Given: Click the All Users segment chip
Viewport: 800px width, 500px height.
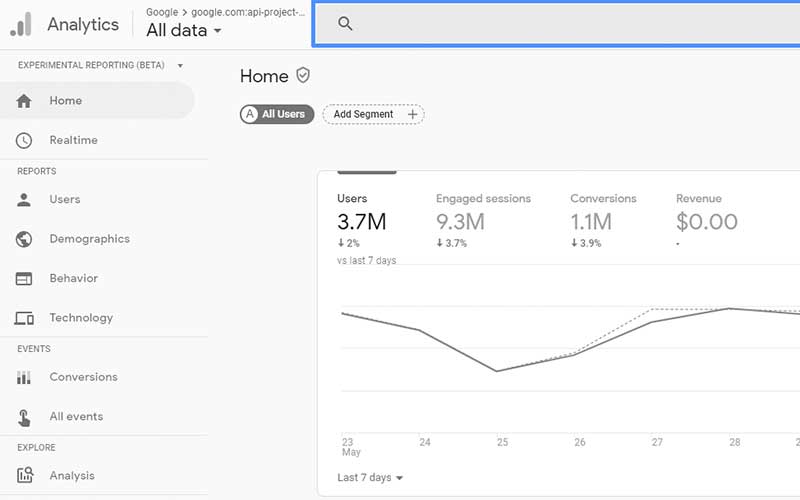Looking at the screenshot, I should point(277,114).
